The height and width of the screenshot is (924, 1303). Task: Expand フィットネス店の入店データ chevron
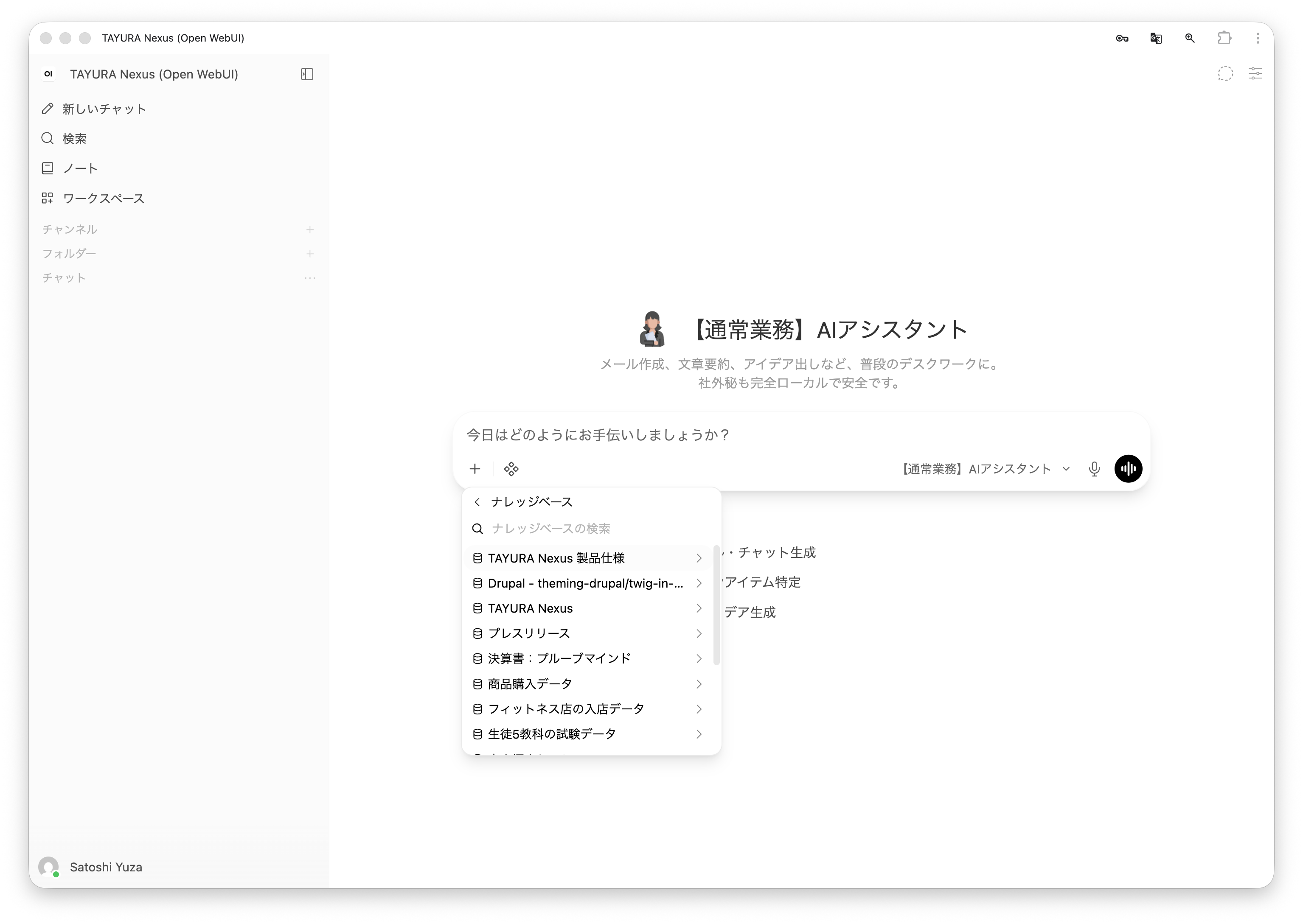click(x=699, y=709)
